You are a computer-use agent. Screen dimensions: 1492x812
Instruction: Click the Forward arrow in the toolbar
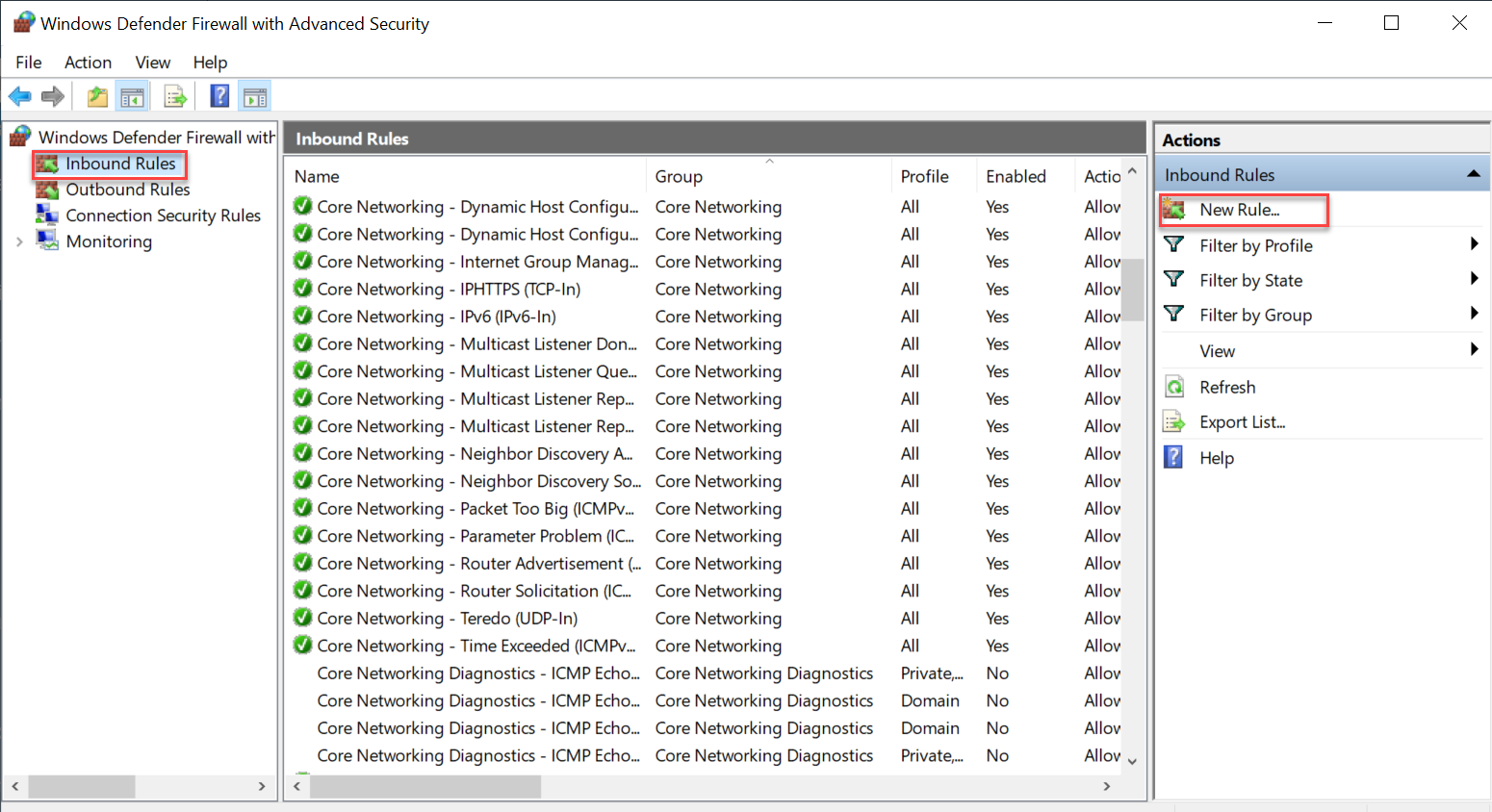click(53, 96)
